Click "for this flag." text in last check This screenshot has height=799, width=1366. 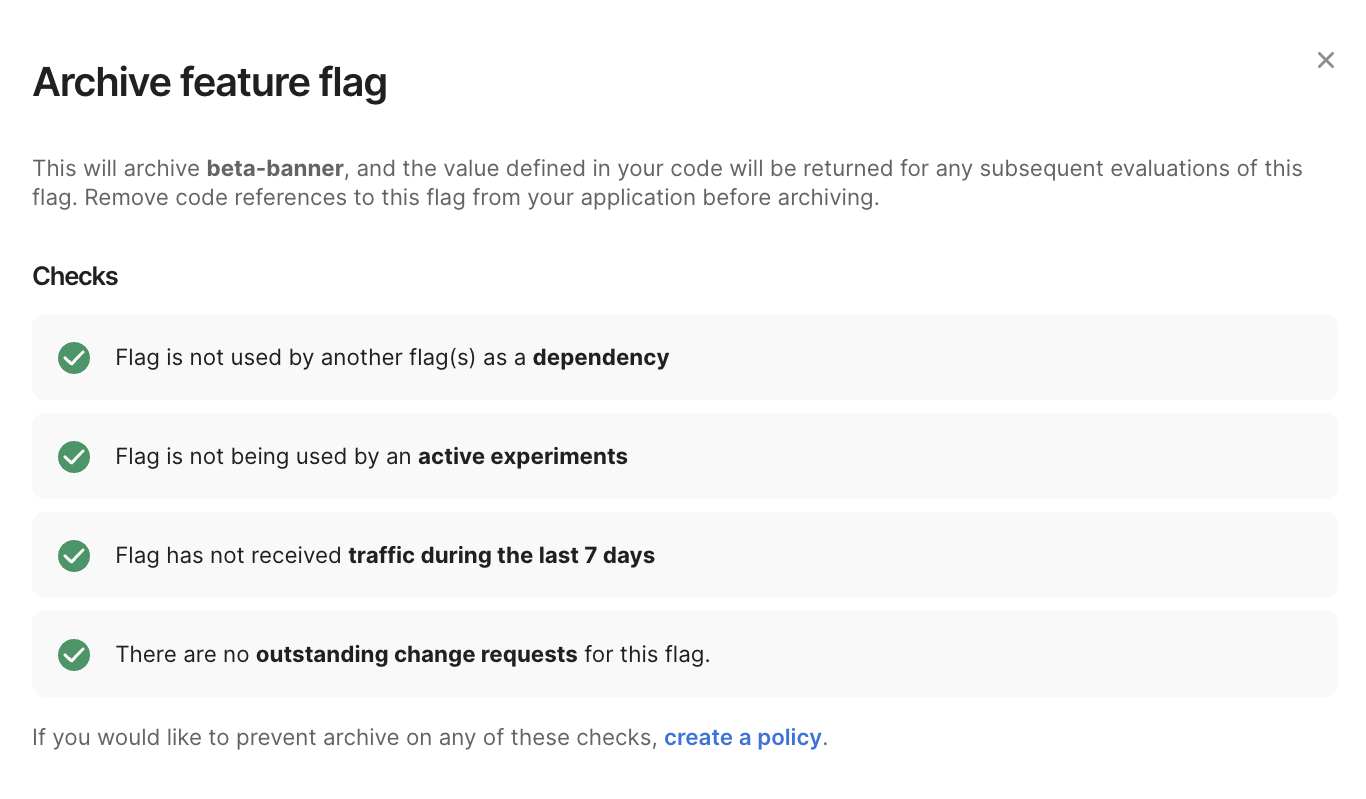(x=647, y=655)
